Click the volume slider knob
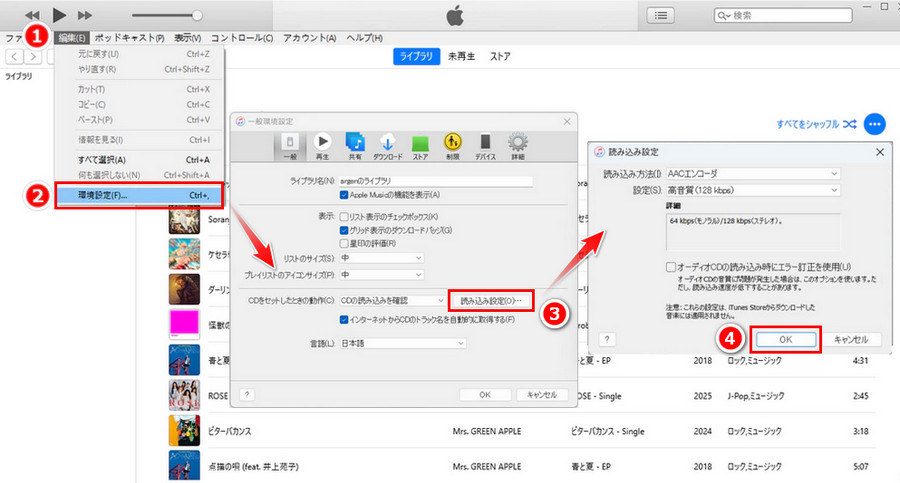 click(197, 16)
